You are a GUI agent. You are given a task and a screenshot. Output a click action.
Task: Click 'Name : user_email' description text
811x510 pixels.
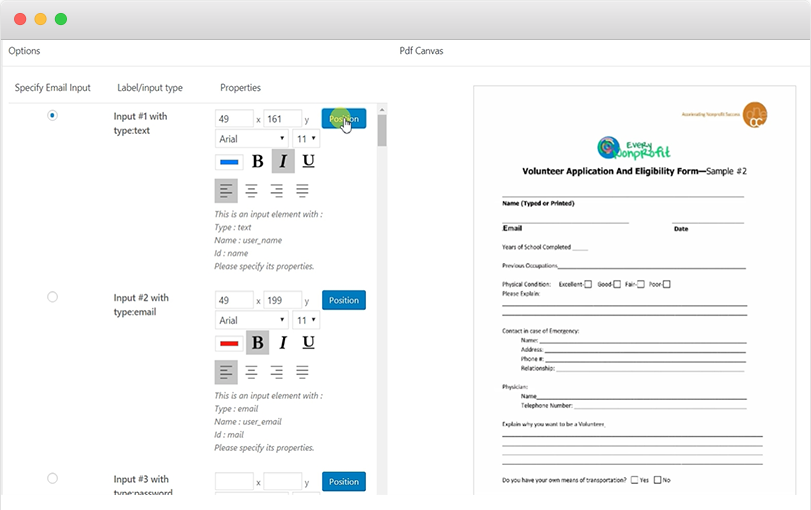(x=248, y=422)
